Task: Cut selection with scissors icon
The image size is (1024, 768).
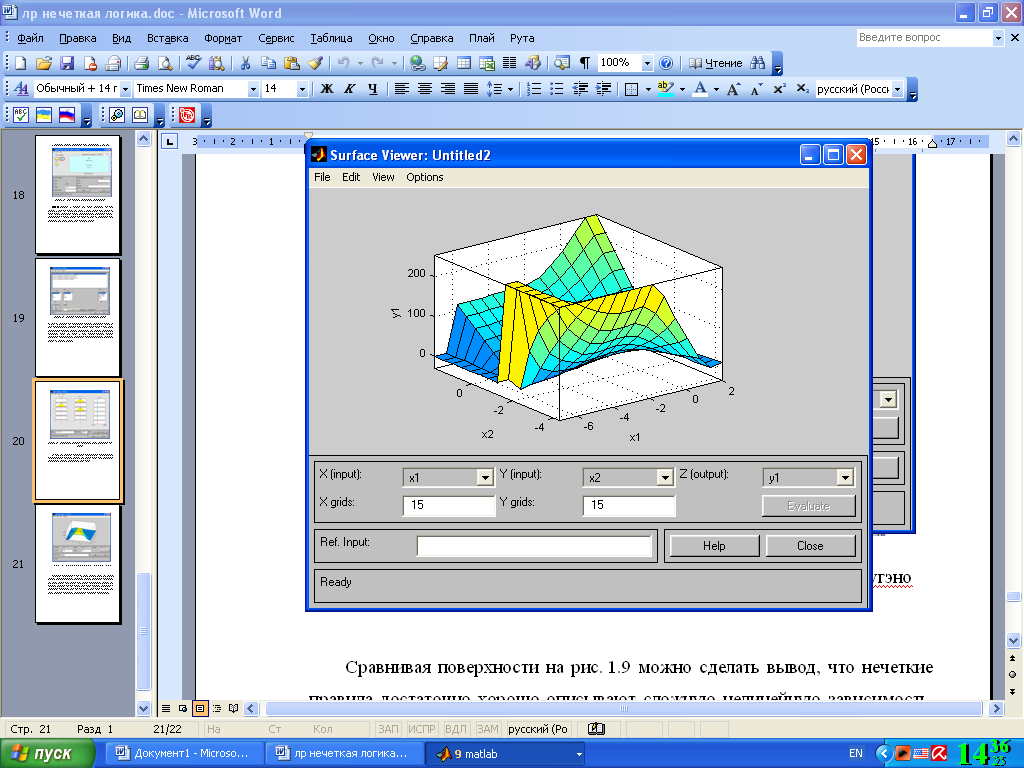Action: pos(246,63)
